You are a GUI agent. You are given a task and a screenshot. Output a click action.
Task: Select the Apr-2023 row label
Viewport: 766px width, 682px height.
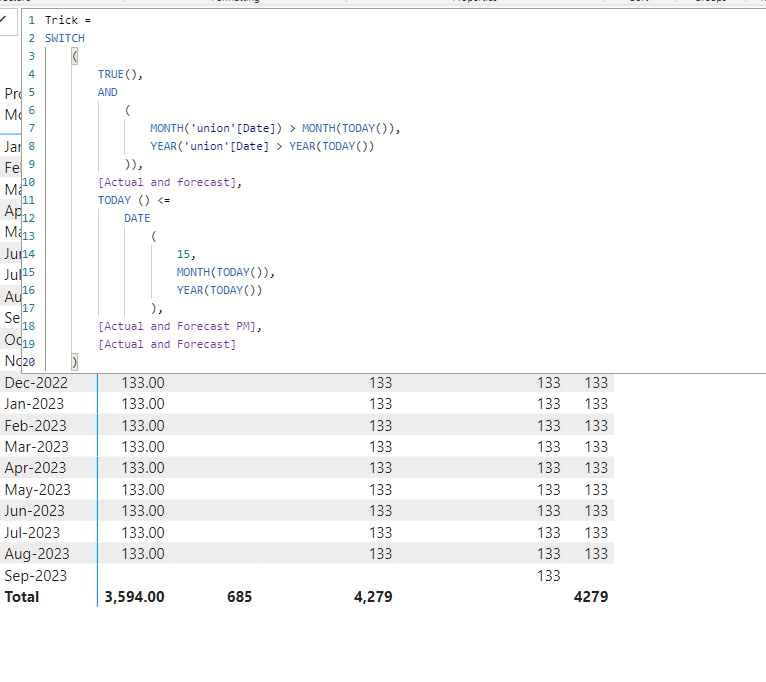35,468
